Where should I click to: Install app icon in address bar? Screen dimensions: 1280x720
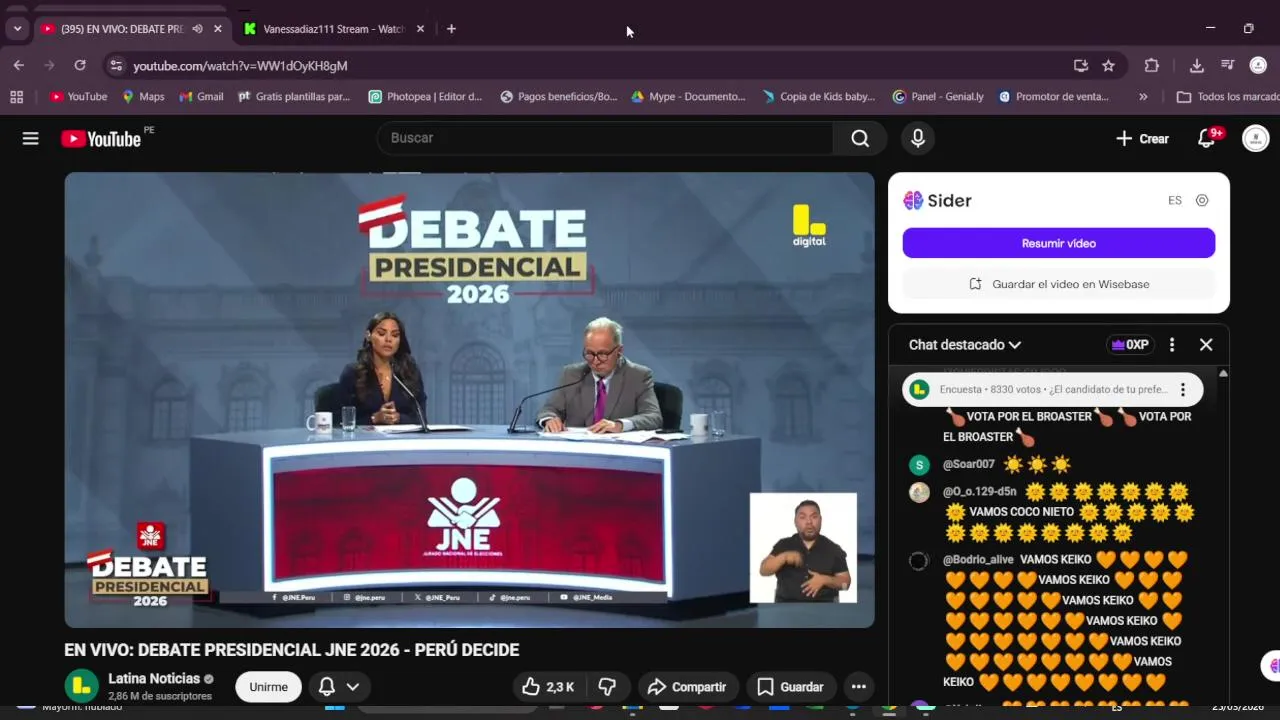click(x=1081, y=66)
